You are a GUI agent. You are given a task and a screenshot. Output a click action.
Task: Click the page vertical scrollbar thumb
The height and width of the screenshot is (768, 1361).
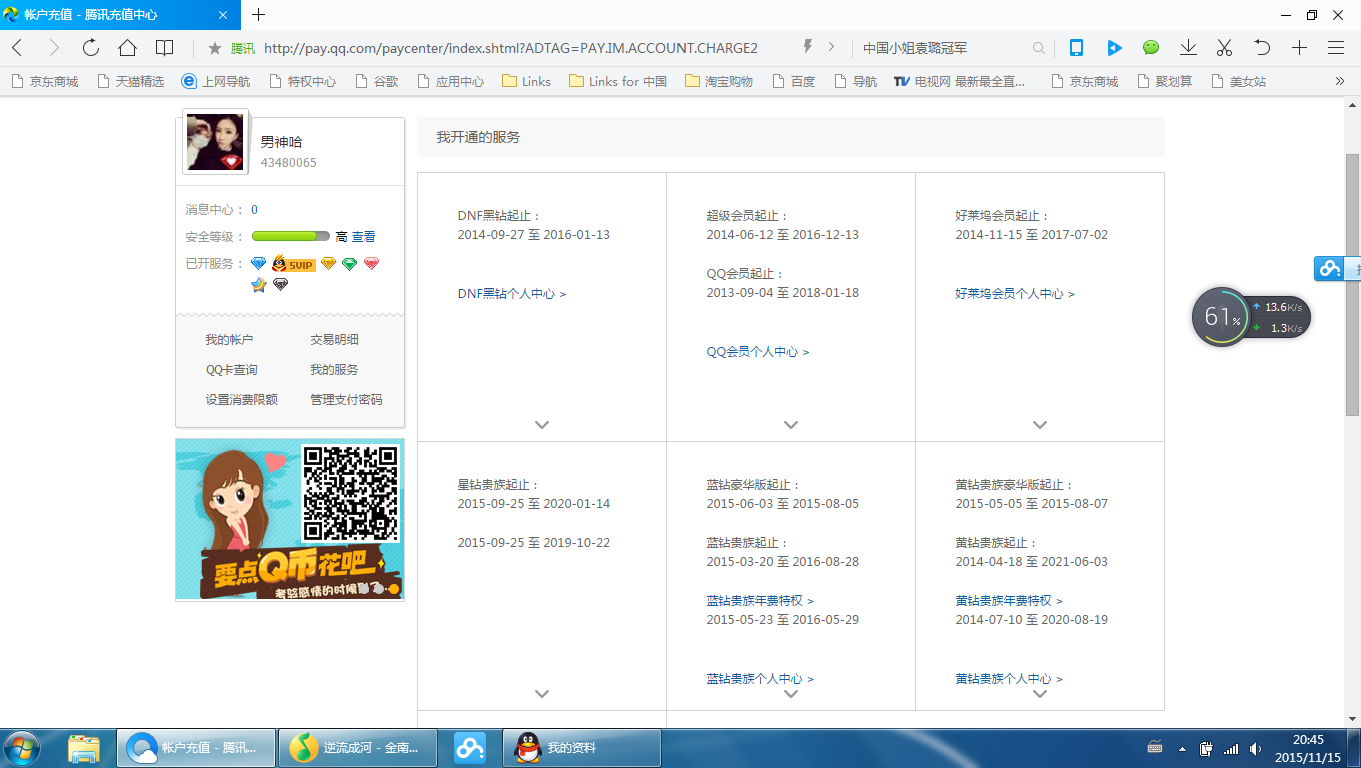[1352, 285]
